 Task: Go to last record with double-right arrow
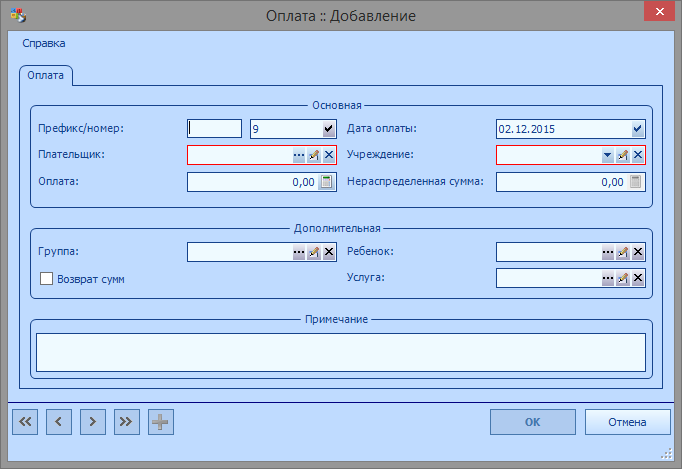pos(127,422)
